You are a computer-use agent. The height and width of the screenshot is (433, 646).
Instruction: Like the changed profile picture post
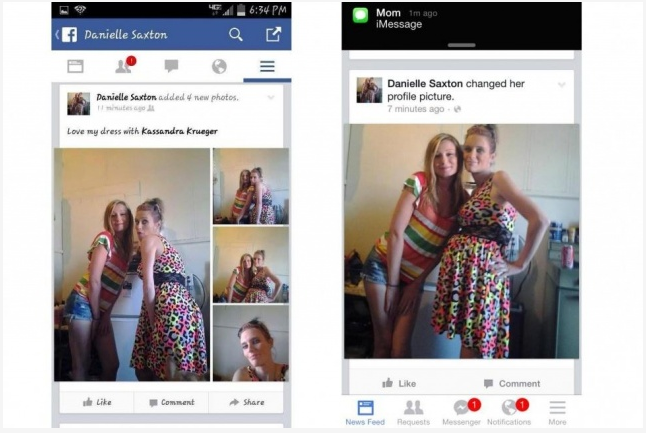tap(399, 384)
